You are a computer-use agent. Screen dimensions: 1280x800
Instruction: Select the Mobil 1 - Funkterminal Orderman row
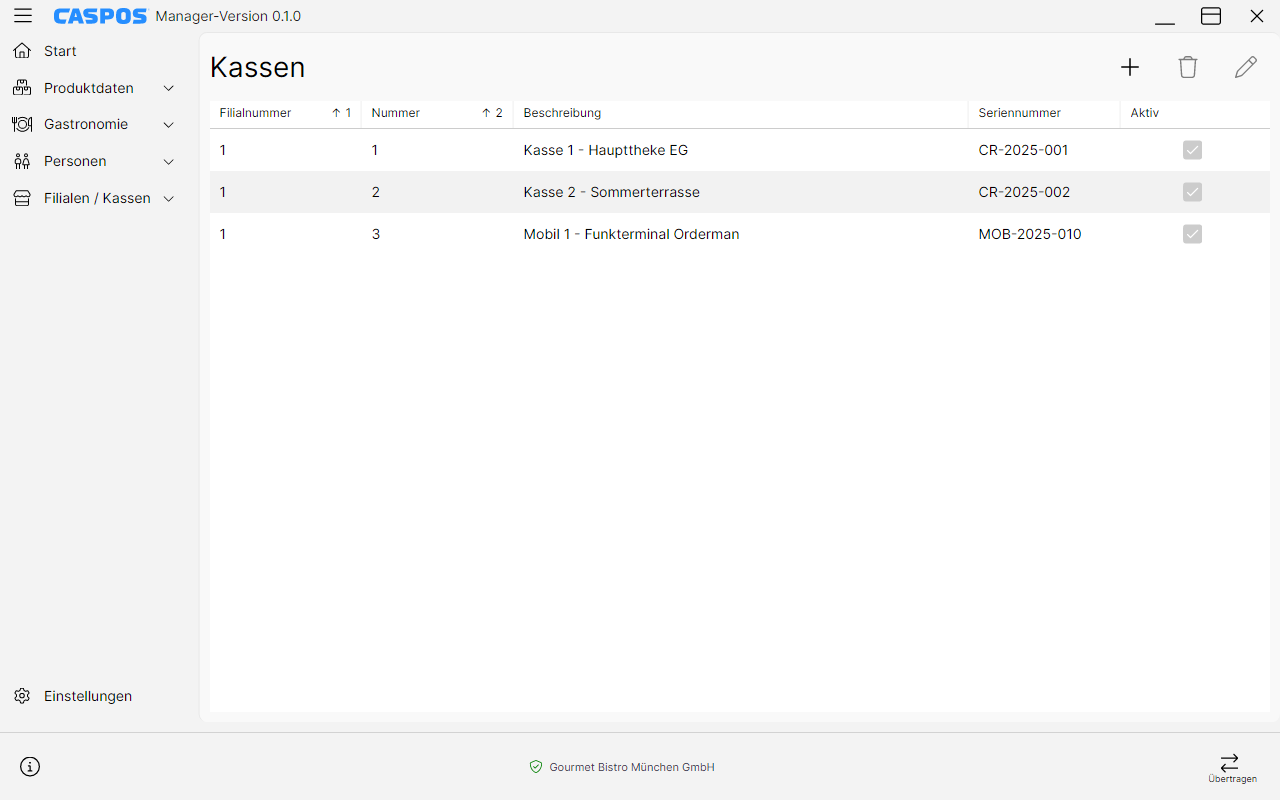pyautogui.click(x=740, y=234)
